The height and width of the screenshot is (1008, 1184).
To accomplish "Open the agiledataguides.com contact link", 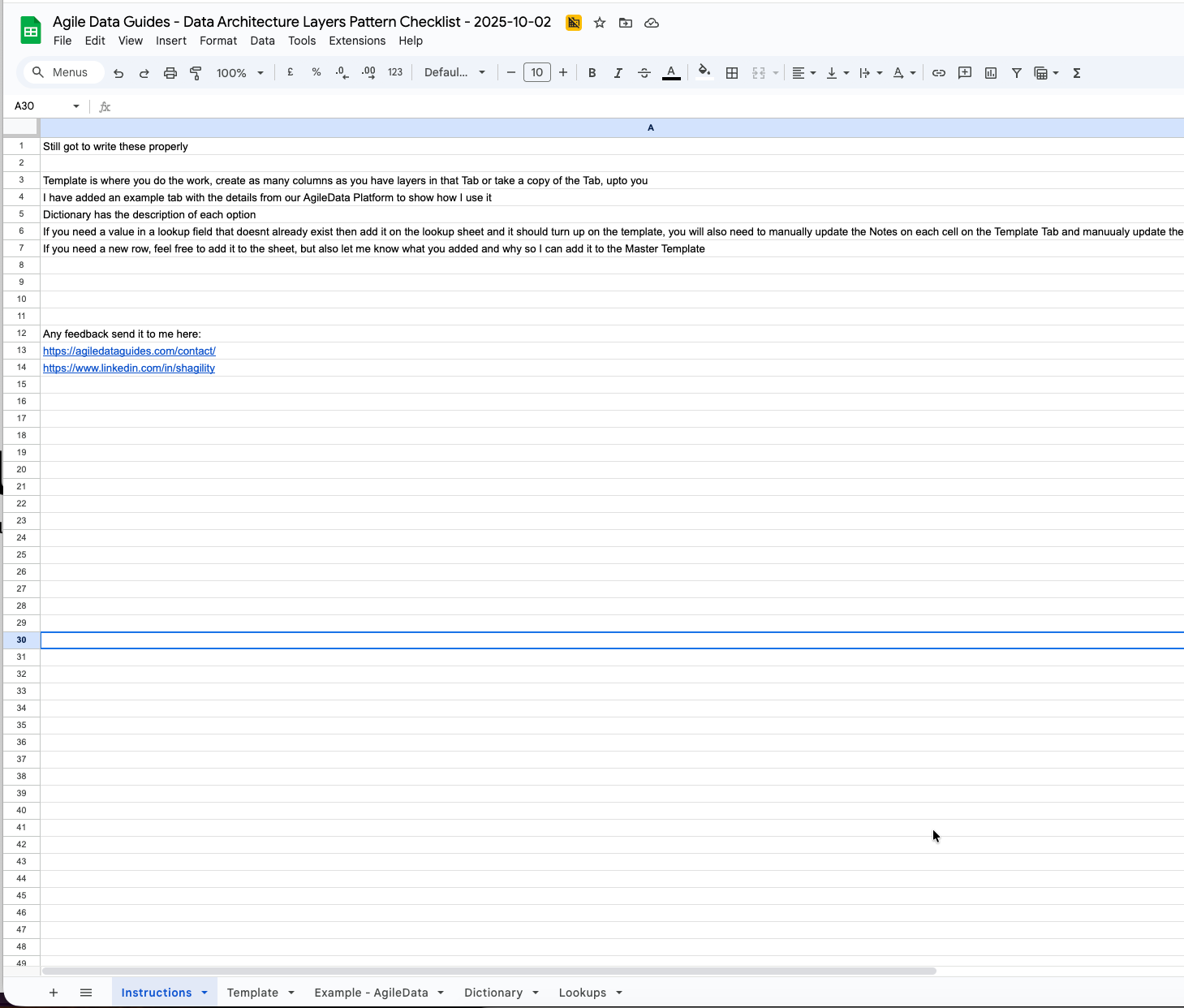I will click(129, 351).
